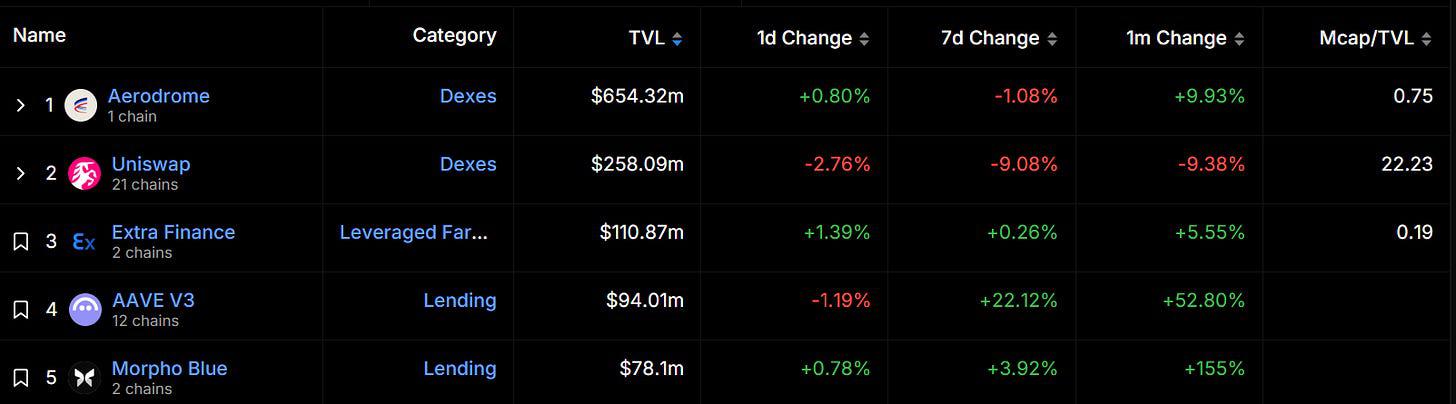Sort by 1d Change column arrows
This screenshot has height=404, width=1456.
[864, 40]
